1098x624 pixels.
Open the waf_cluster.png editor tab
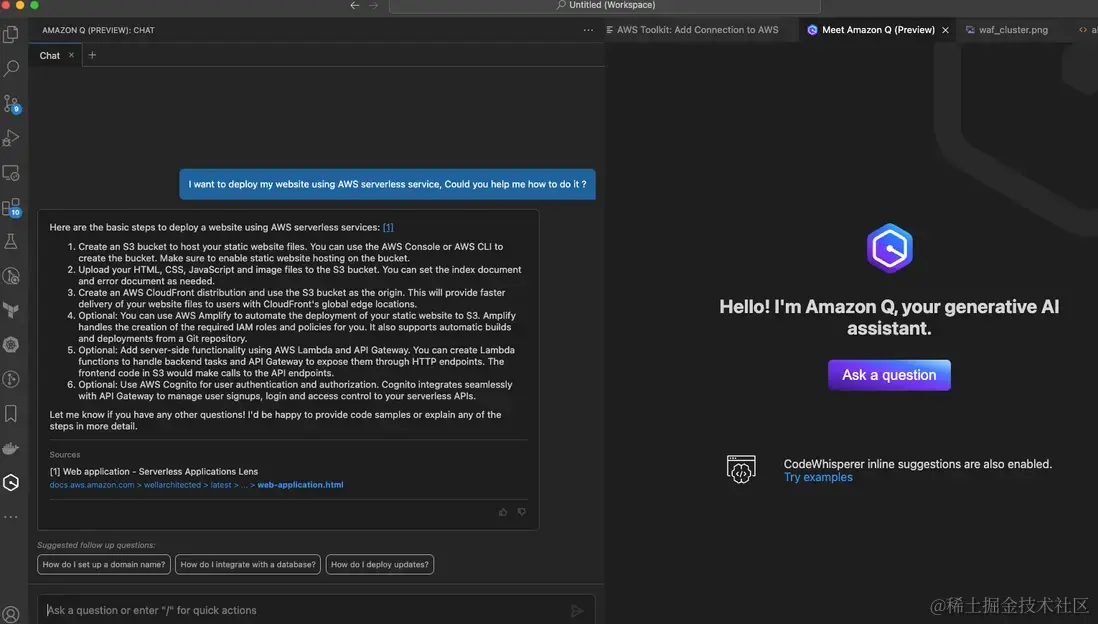click(x=1006, y=29)
